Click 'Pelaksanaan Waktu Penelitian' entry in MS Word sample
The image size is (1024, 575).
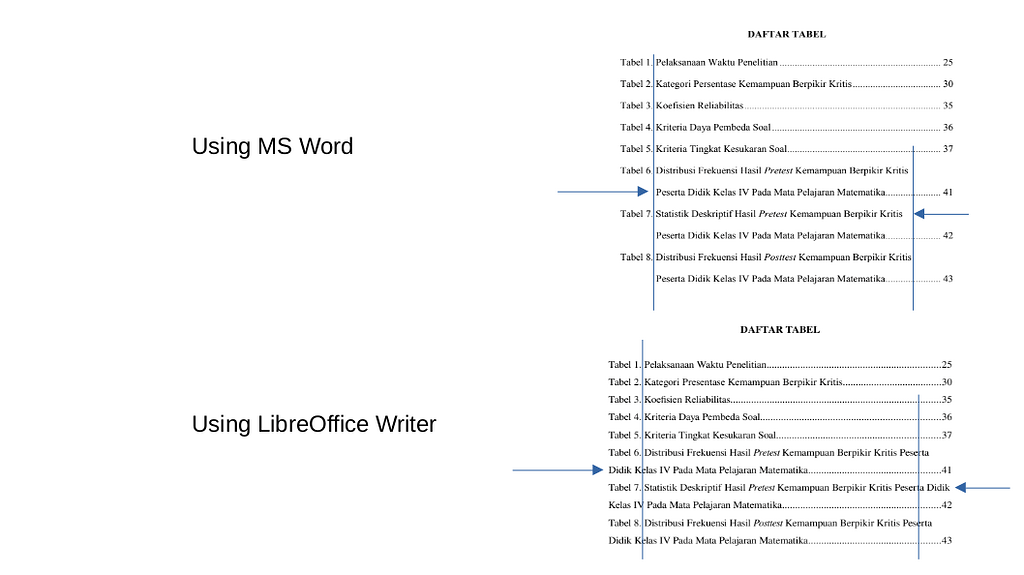tap(716, 63)
